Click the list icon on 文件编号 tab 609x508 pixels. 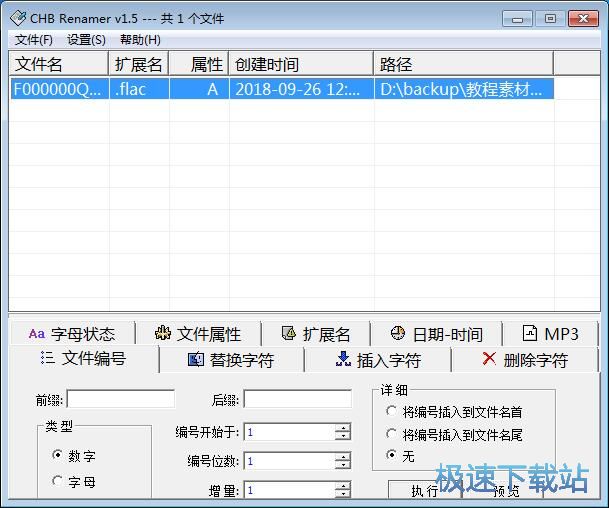[x=47, y=358]
